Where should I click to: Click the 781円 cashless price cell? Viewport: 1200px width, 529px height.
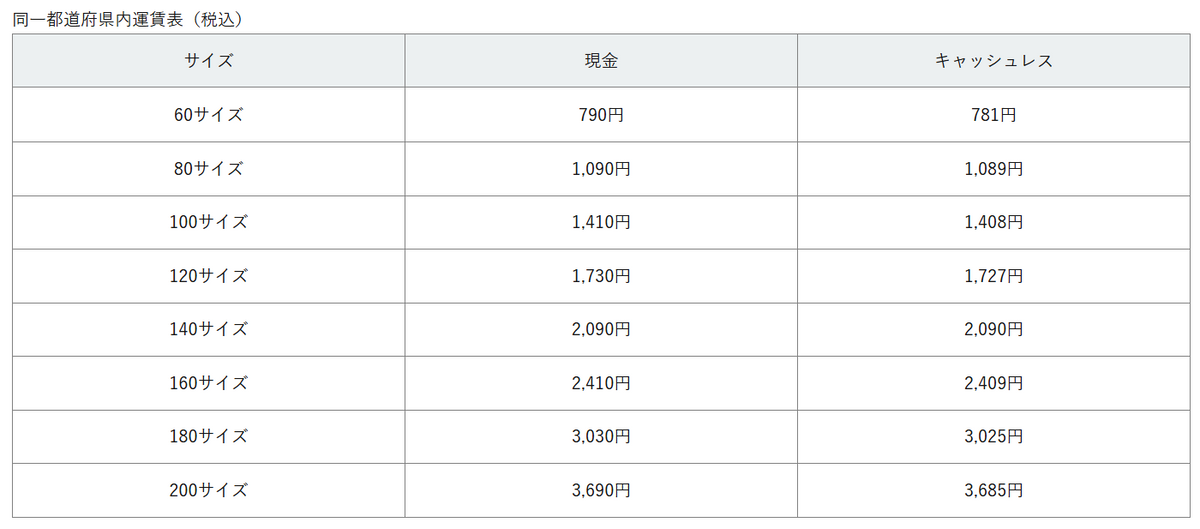[x=993, y=115]
